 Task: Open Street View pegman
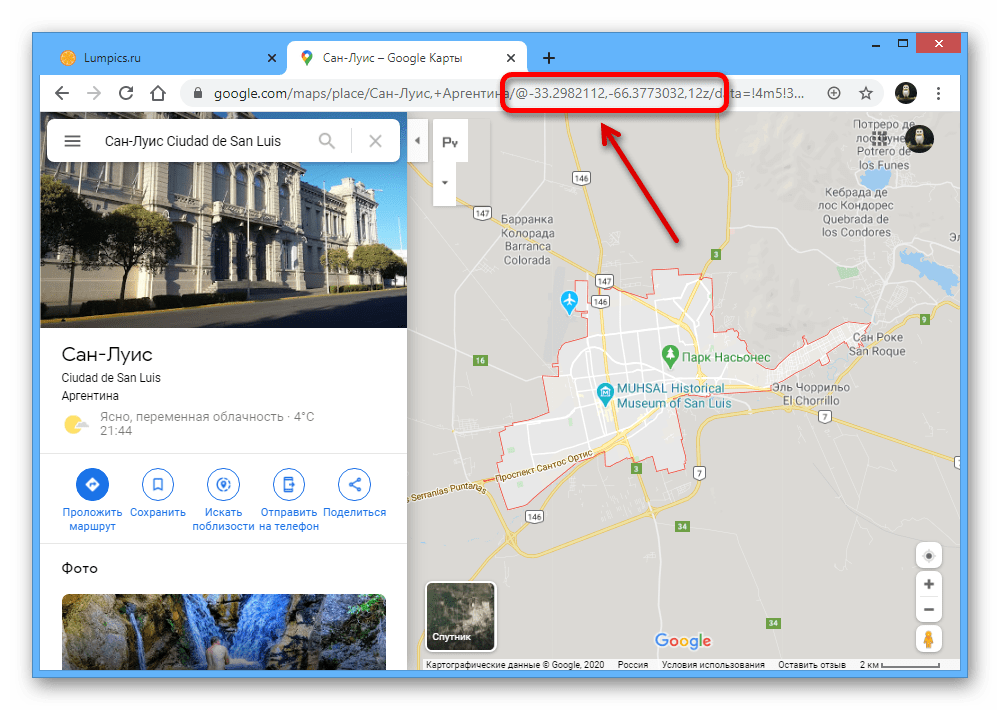[x=929, y=639]
